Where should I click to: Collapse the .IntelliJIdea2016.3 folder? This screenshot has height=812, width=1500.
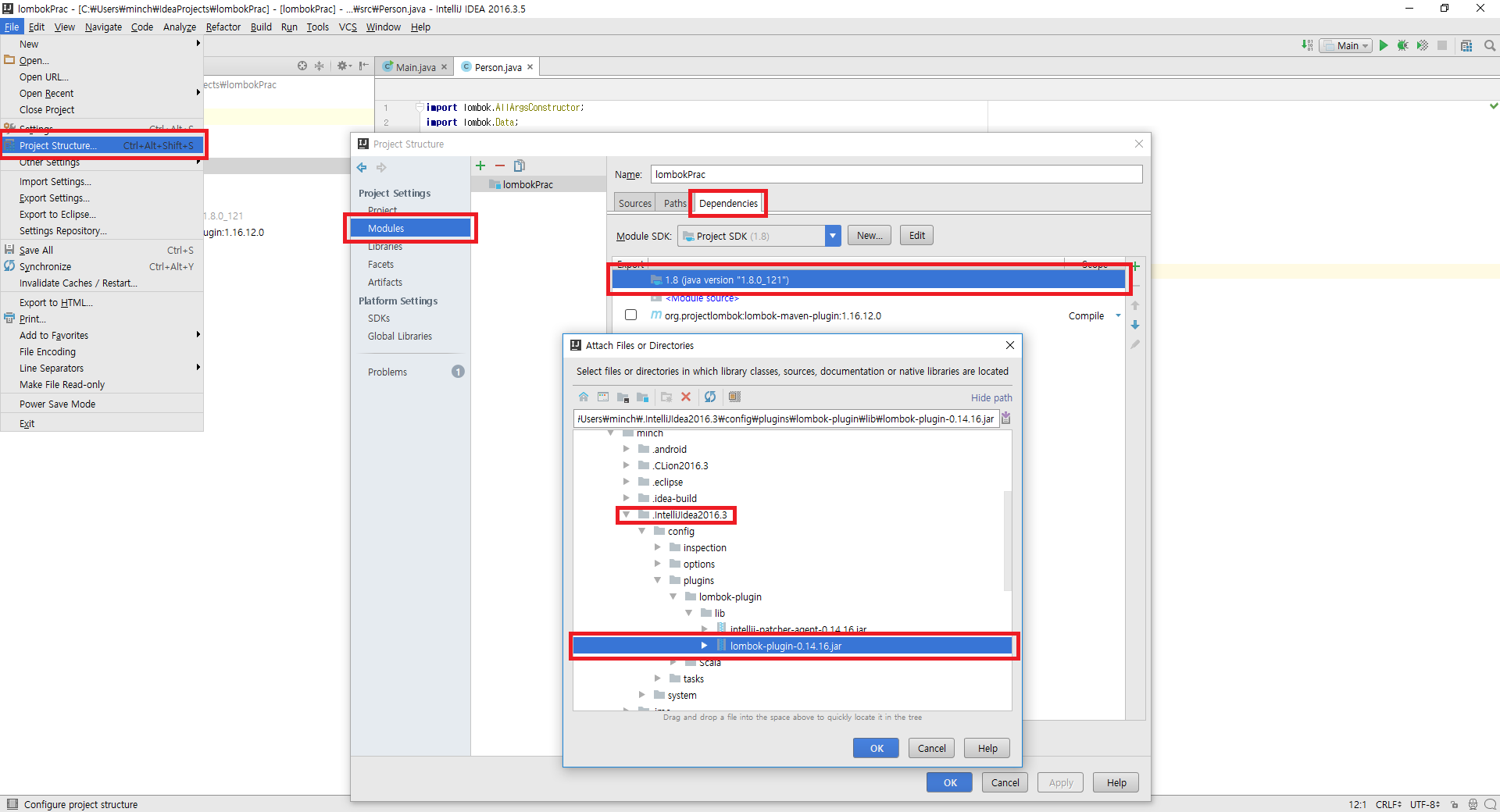[x=627, y=515]
